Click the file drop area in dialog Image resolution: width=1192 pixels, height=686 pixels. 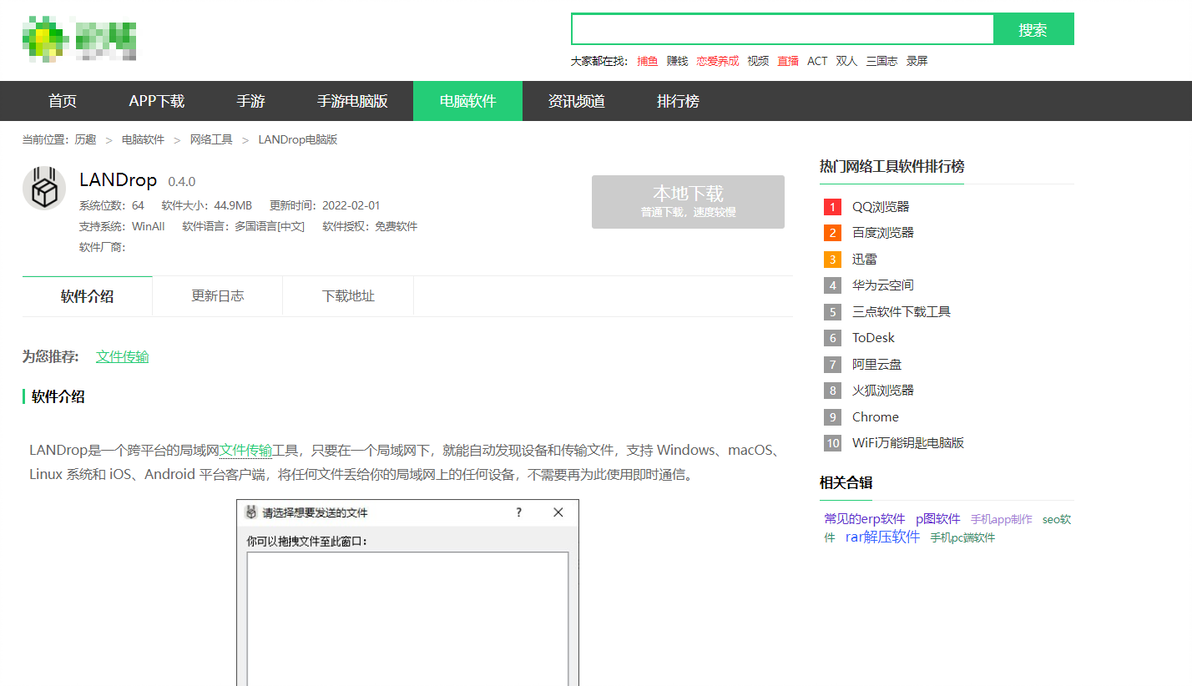tap(407, 619)
